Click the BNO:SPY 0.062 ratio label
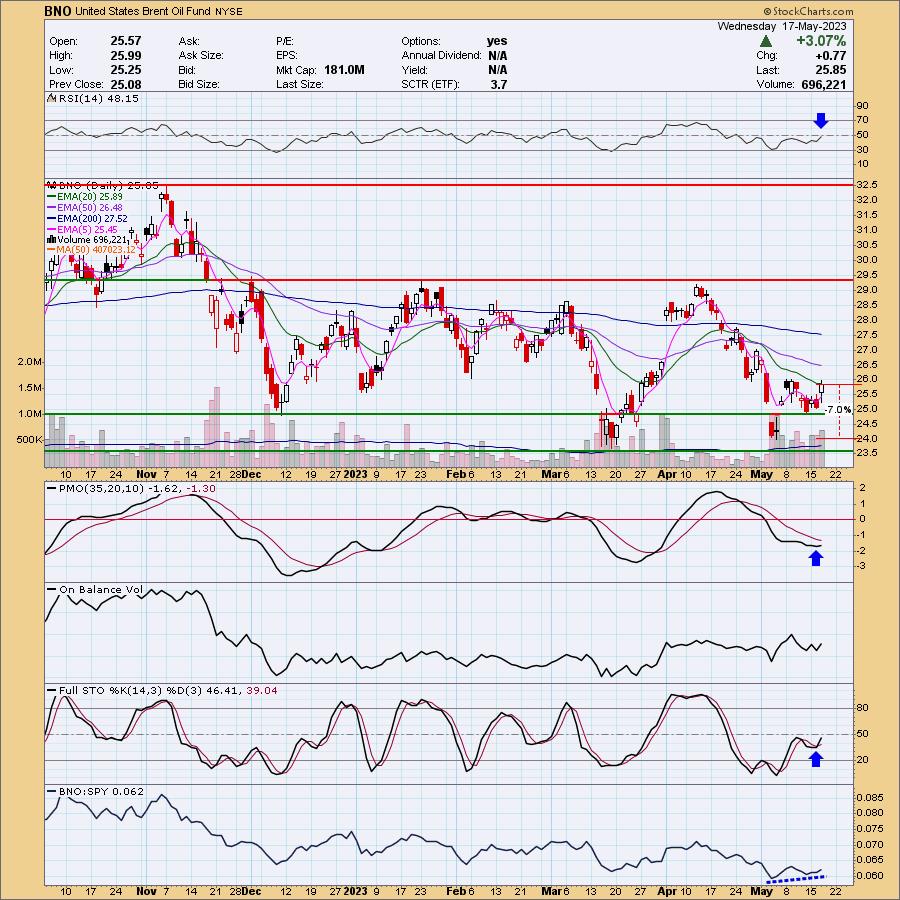The image size is (900, 900). pyautogui.click(x=102, y=792)
